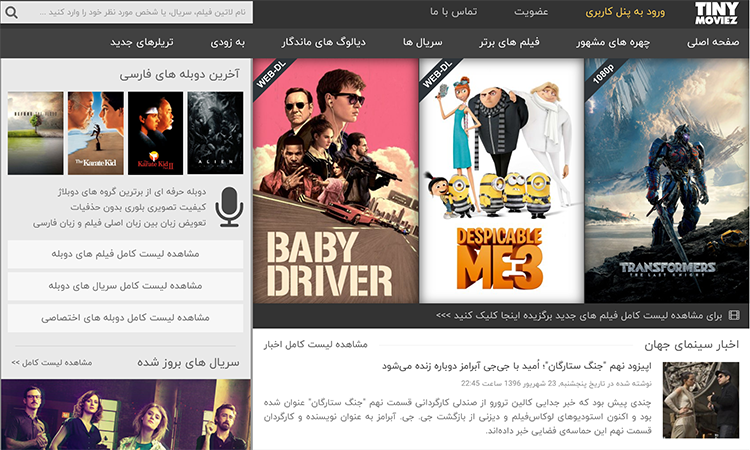Image resolution: width=750 pixels, height=450 pixels.
Task: Click the کیفیت تصویری بلوری feature text line
Action: click(138, 207)
